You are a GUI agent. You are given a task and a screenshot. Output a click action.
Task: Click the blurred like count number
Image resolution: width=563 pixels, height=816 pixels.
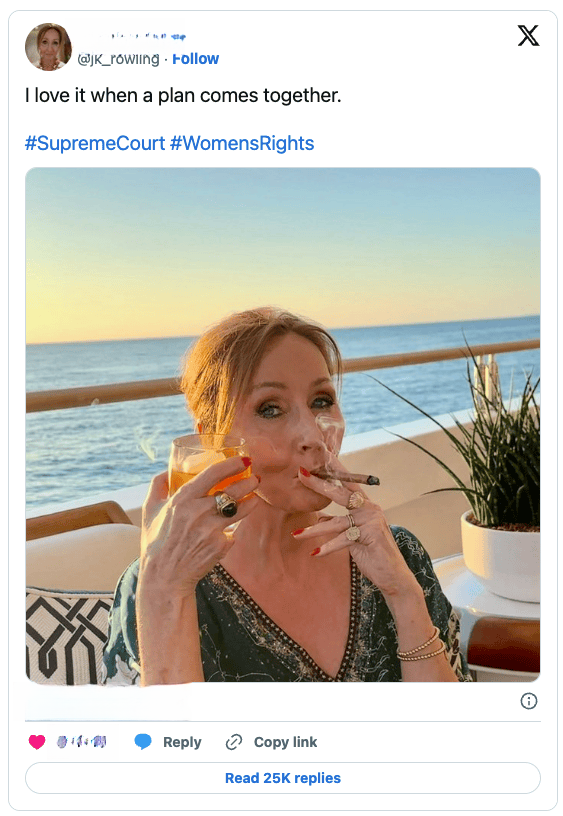[81, 742]
